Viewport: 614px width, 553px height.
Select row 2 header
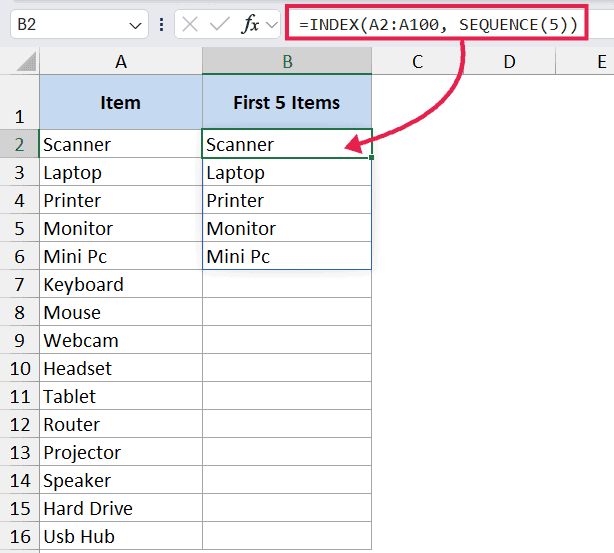click(x=20, y=144)
